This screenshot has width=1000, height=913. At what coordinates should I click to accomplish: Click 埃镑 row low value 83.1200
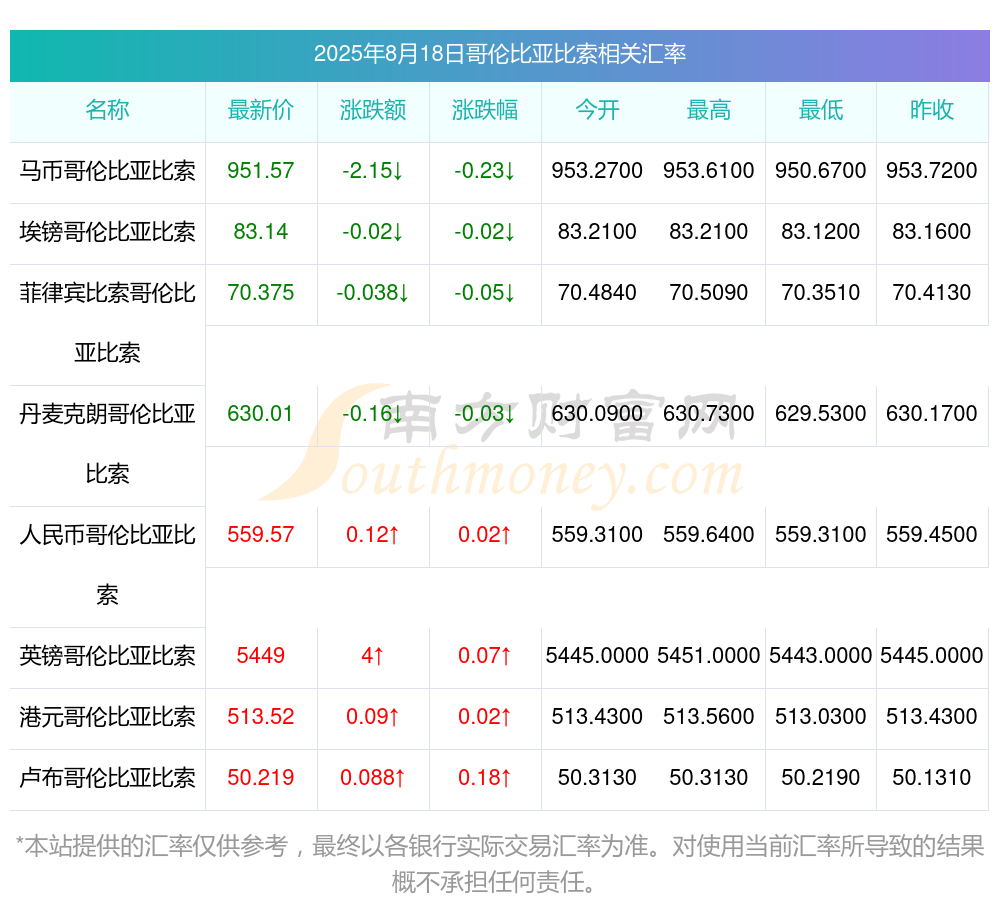point(821,231)
